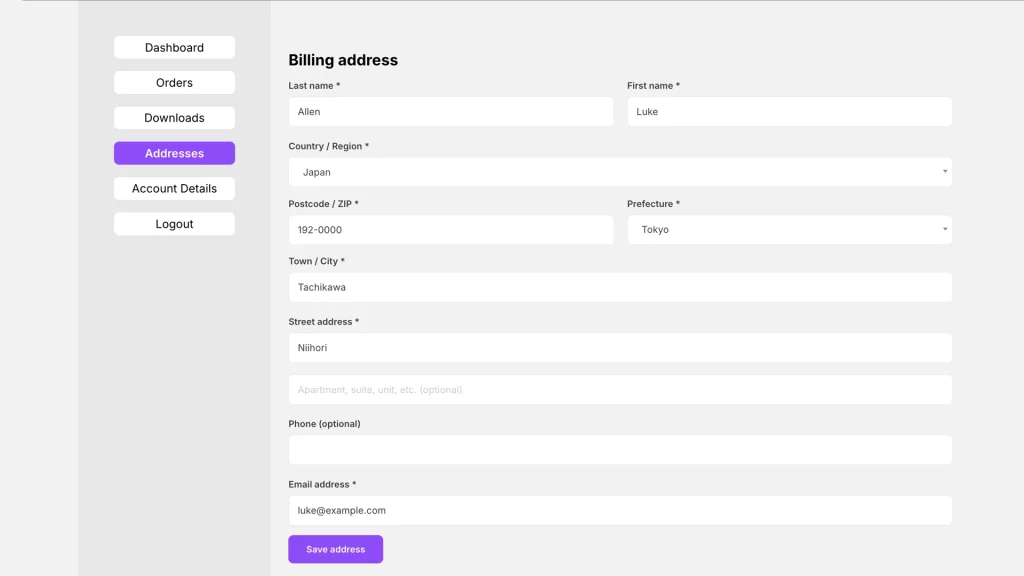Image resolution: width=1024 pixels, height=576 pixels.
Task: Open the Dashboard page from sidebar
Action: (174, 48)
